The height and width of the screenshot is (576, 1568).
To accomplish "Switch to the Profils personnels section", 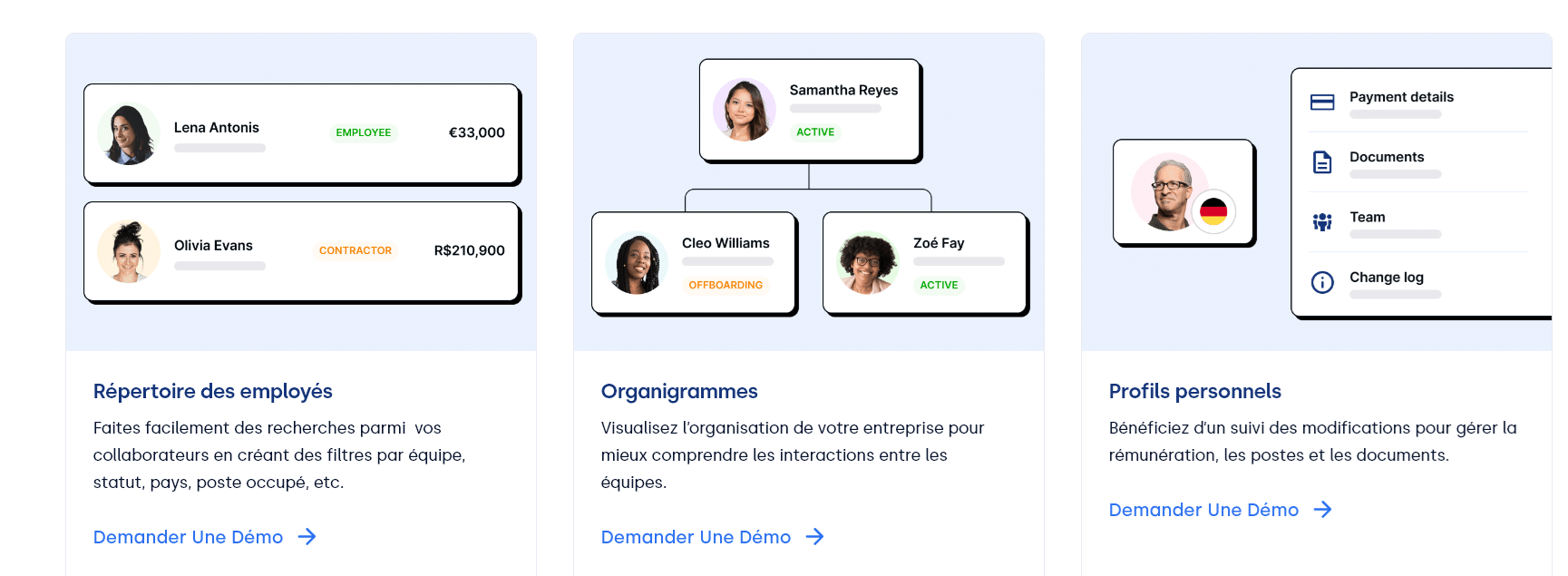I will pyautogui.click(x=1194, y=391).
